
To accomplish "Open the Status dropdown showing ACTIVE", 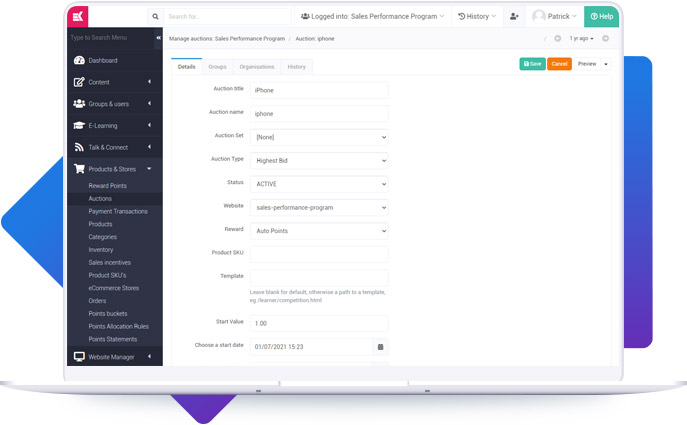I will point(318,184).
